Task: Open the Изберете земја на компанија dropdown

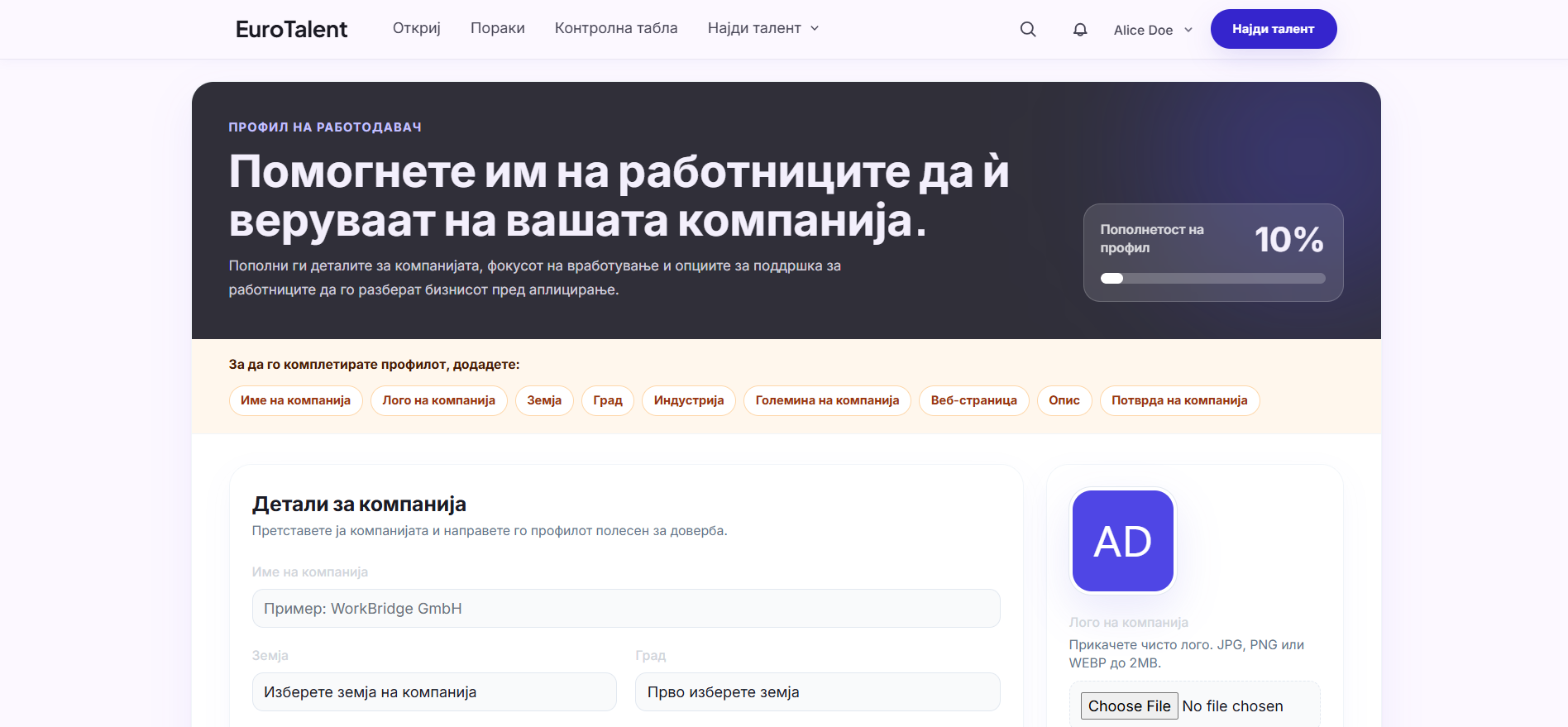Action: tap(434, 692)
